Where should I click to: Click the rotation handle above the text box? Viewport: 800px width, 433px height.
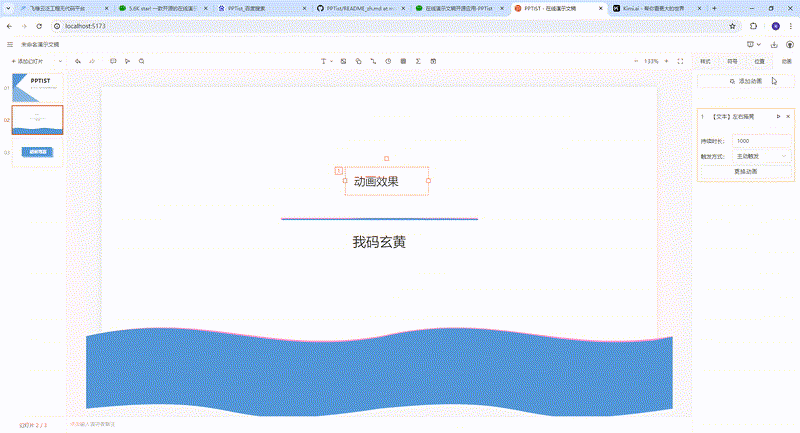386,159
